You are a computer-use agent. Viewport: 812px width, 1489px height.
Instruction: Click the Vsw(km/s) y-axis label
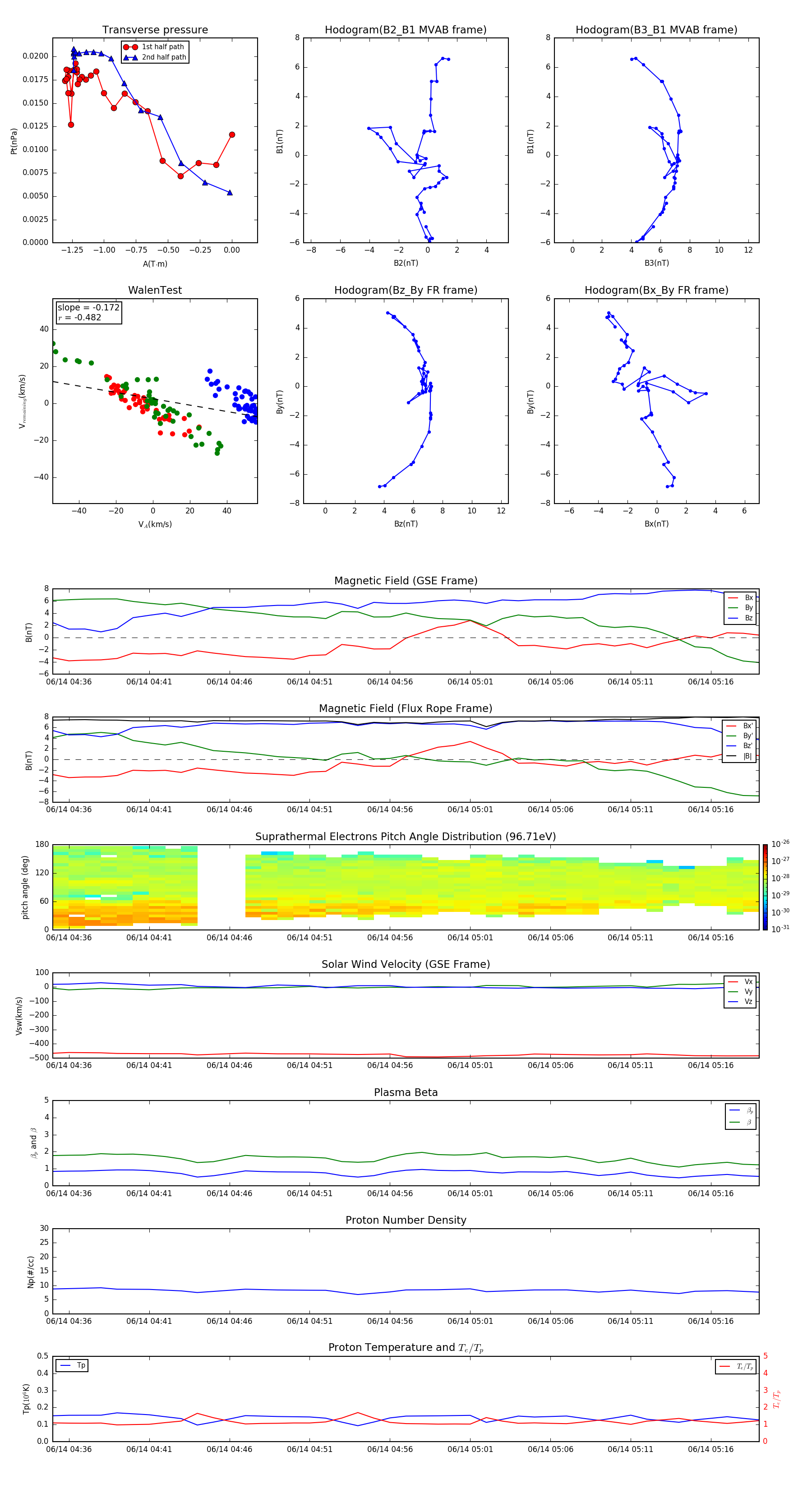pyautogui.click(x=19, y=1015)
